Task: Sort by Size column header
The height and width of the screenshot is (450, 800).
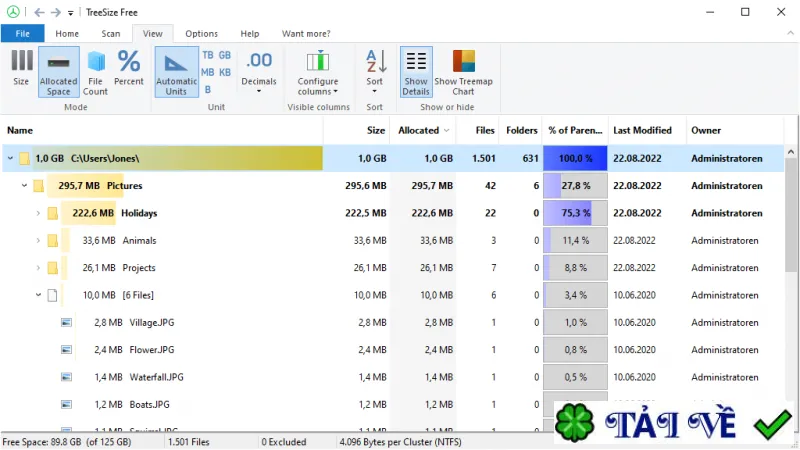Action: [x=356, y=131]
